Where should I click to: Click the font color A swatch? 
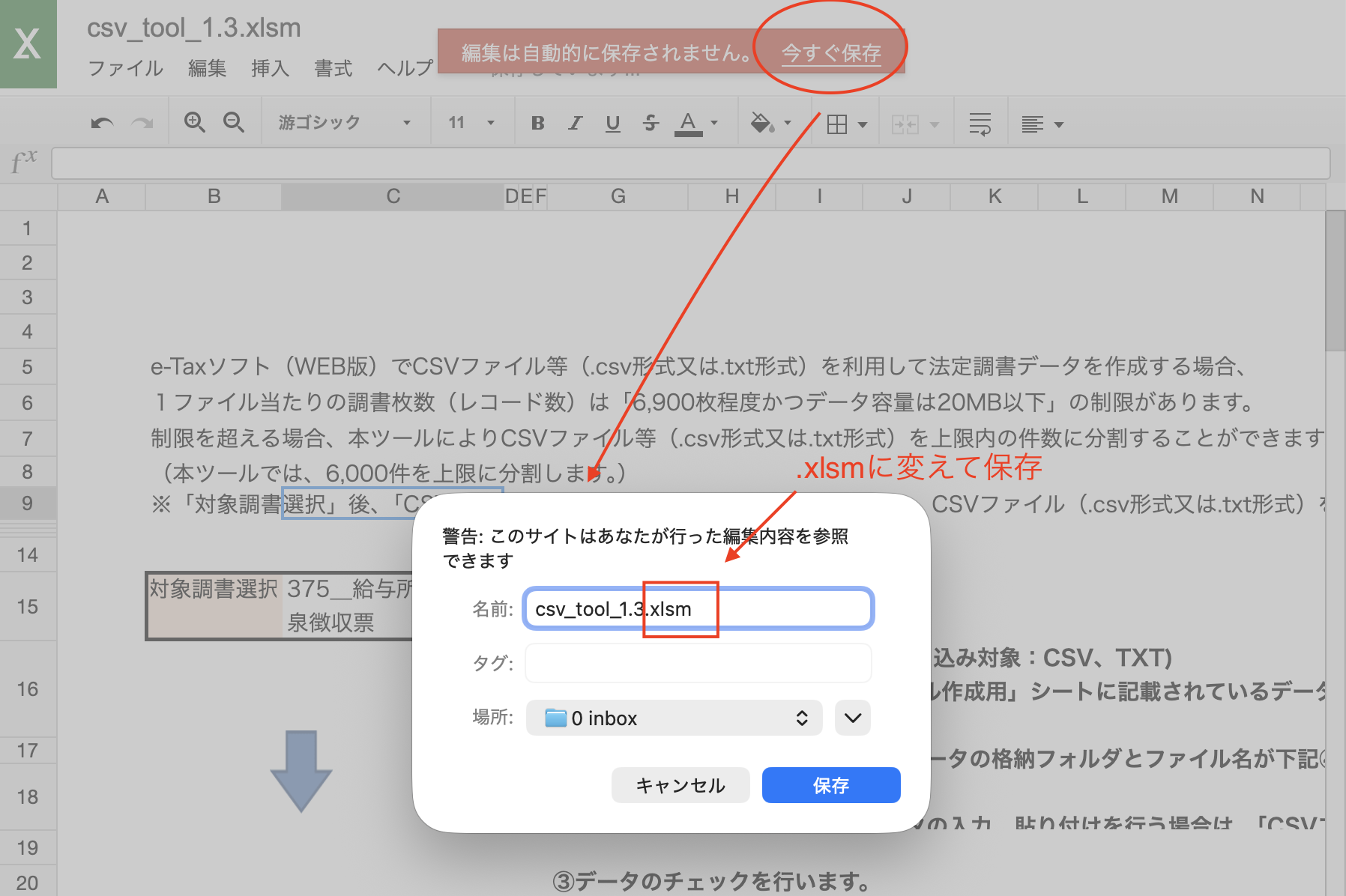(688, 123)
